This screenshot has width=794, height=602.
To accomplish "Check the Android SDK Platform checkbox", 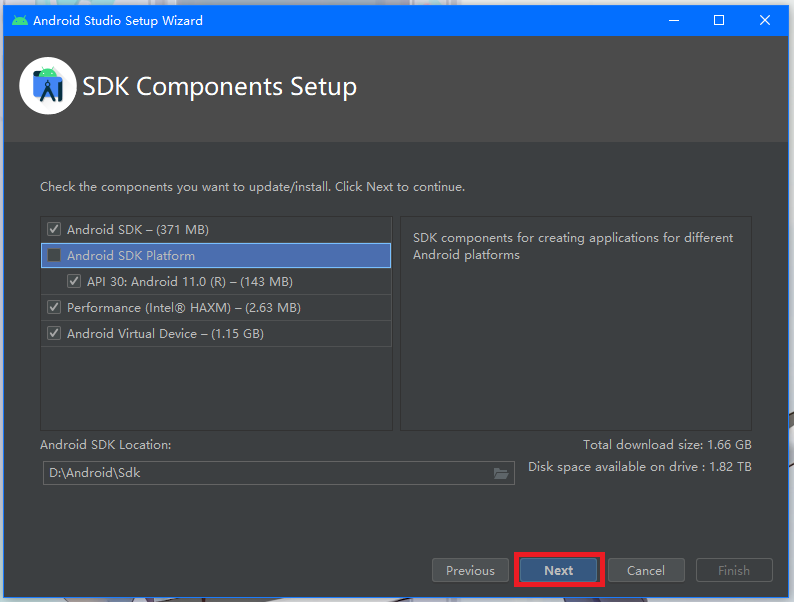I will pos(54,255).
